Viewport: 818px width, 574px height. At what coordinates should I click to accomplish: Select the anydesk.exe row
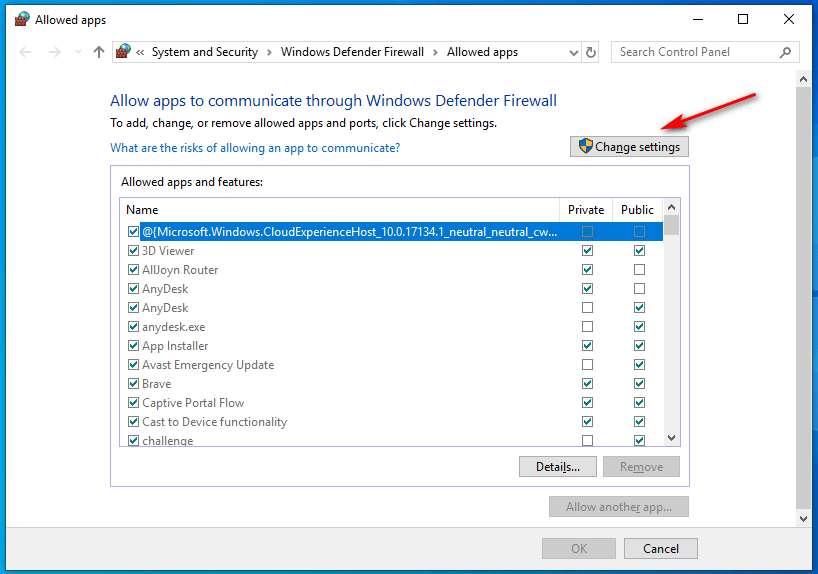click(392, 327)
